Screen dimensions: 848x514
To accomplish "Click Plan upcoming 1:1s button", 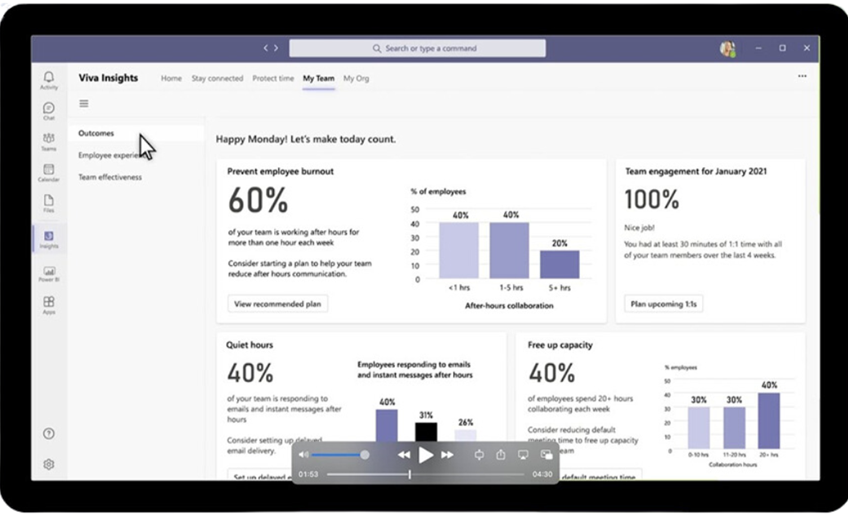I will pos(664,304).
